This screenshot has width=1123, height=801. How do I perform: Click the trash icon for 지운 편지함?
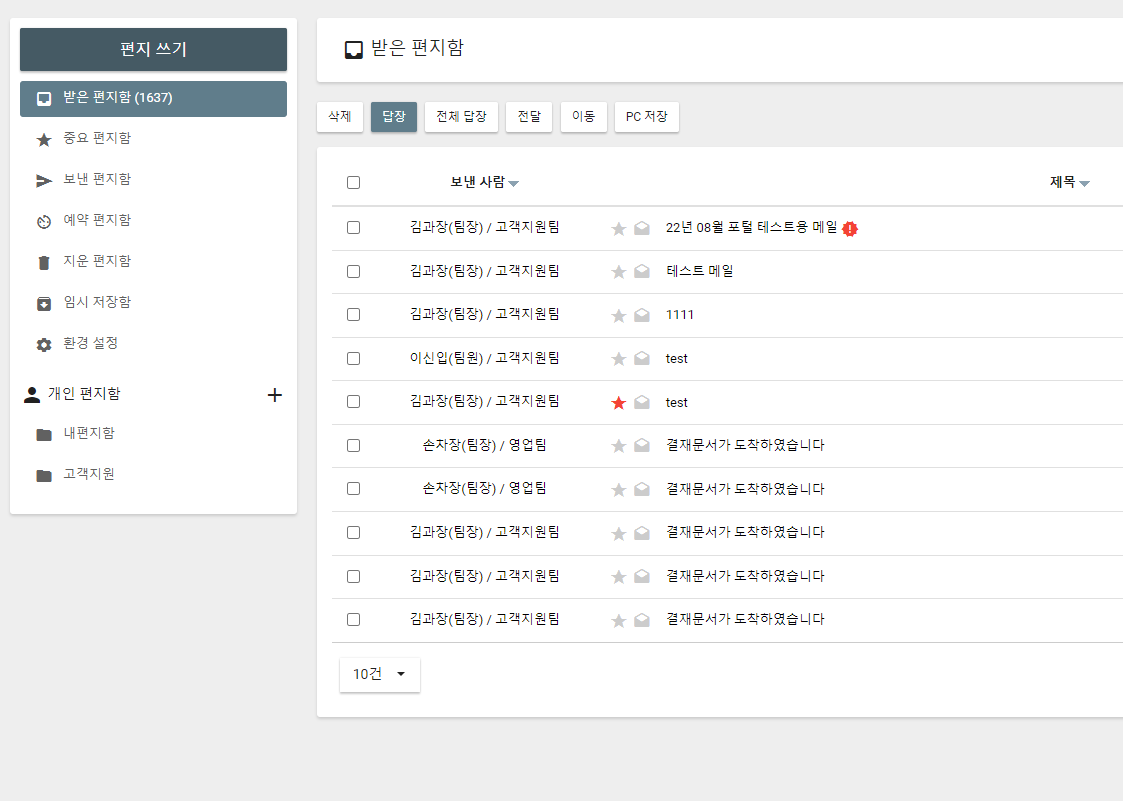pos(44,262)
